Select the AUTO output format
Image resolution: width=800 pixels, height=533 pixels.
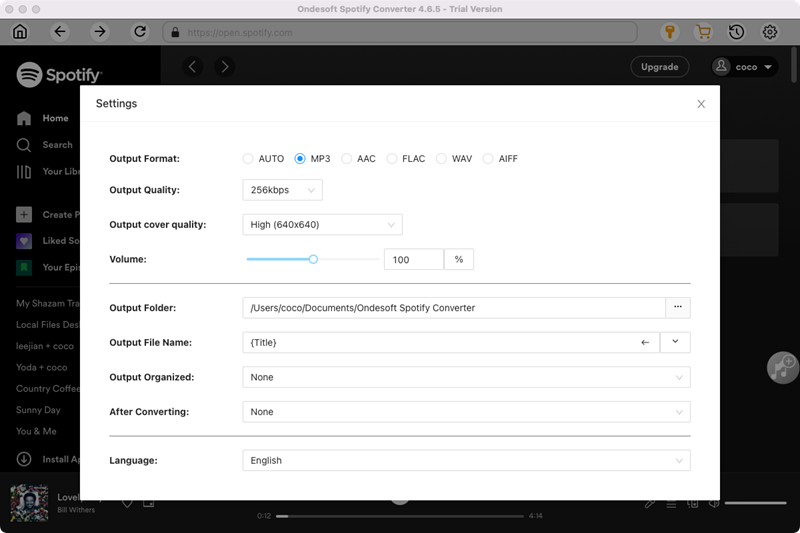pos(248,159)
